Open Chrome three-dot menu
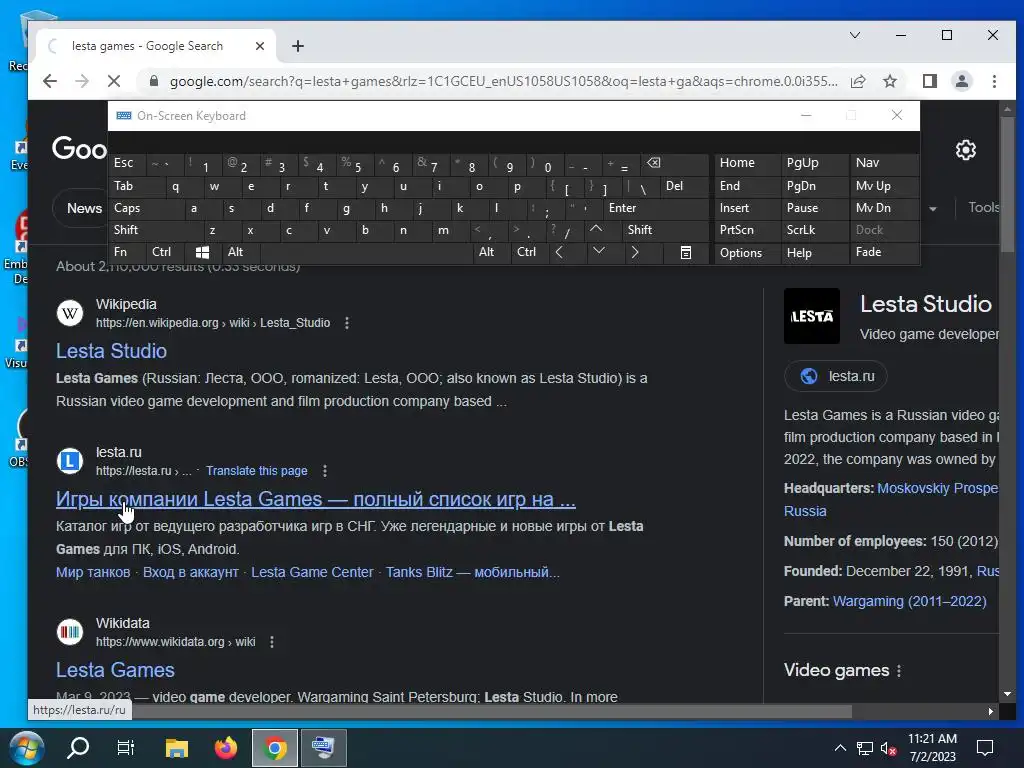 994,81
